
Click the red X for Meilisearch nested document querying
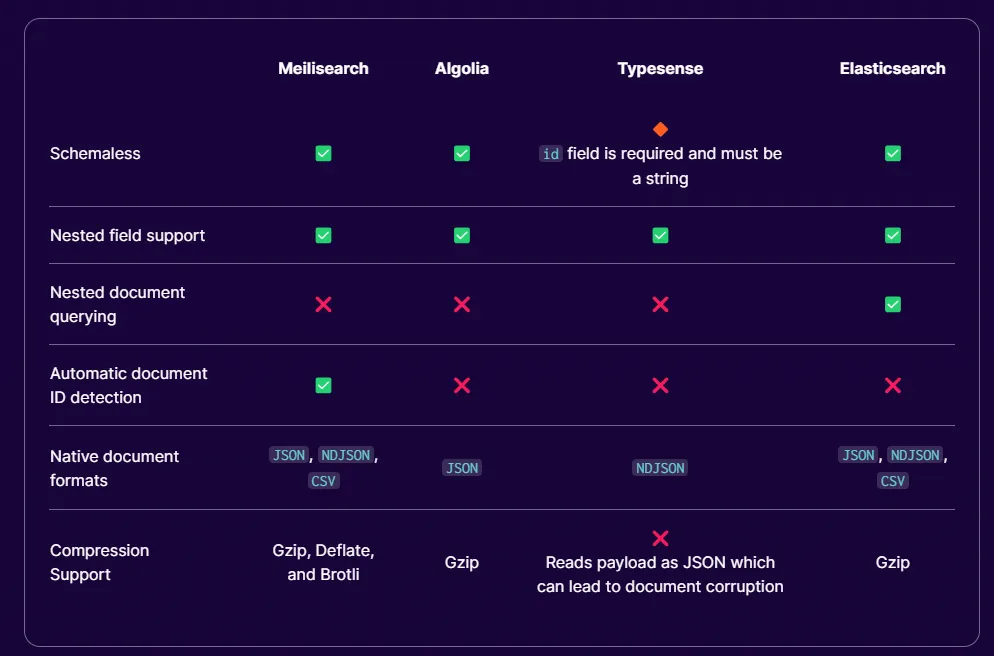tap(323, 304)
